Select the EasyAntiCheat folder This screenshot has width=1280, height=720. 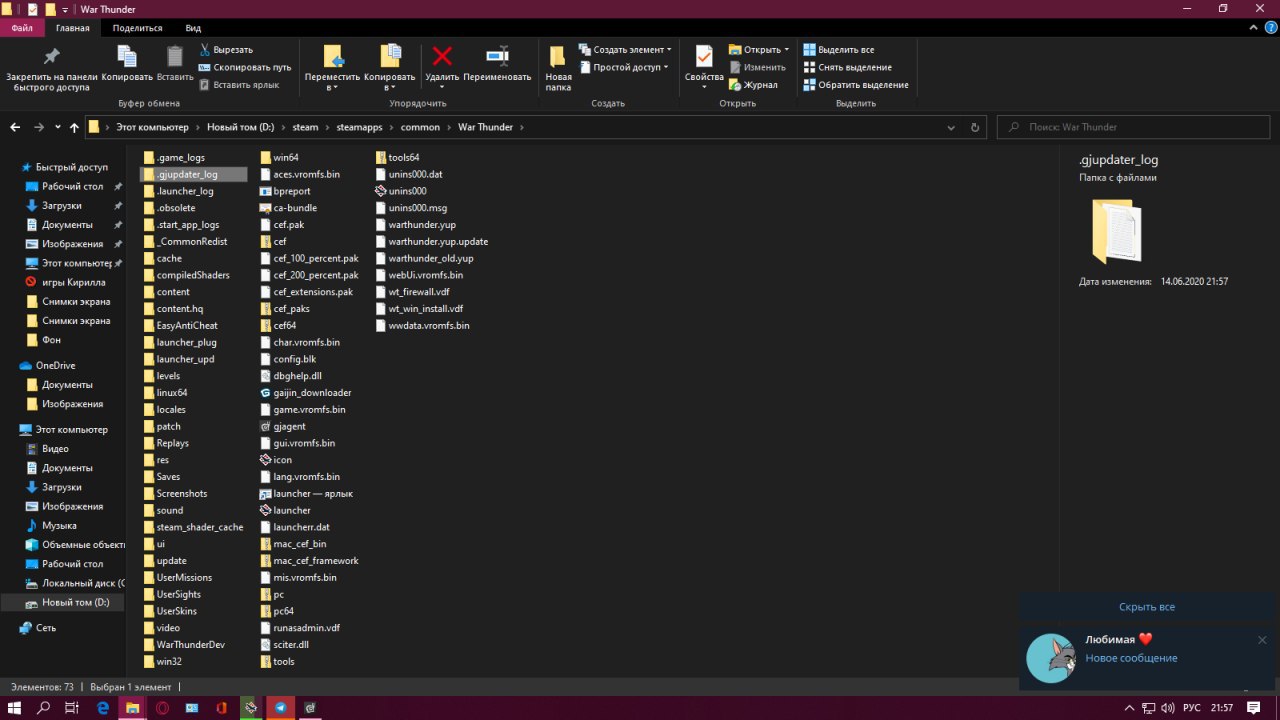click(187, 325)
